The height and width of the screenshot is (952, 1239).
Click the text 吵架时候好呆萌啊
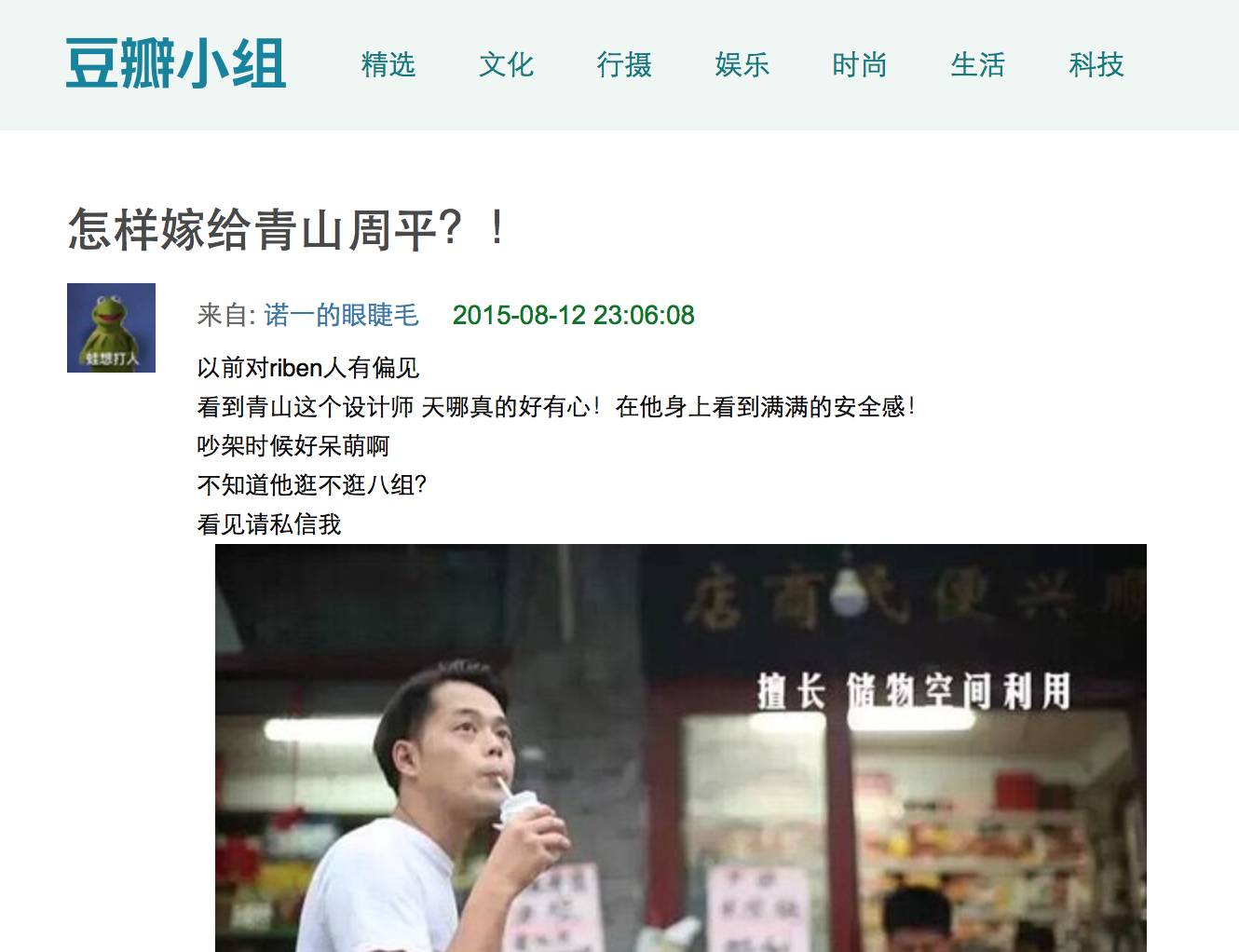293,446
